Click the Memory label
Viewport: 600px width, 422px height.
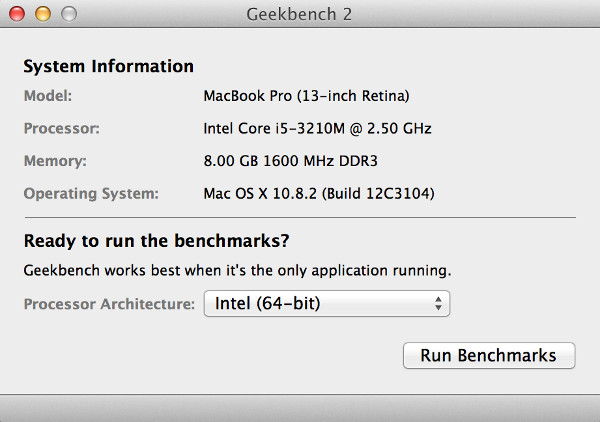(56, 161)
